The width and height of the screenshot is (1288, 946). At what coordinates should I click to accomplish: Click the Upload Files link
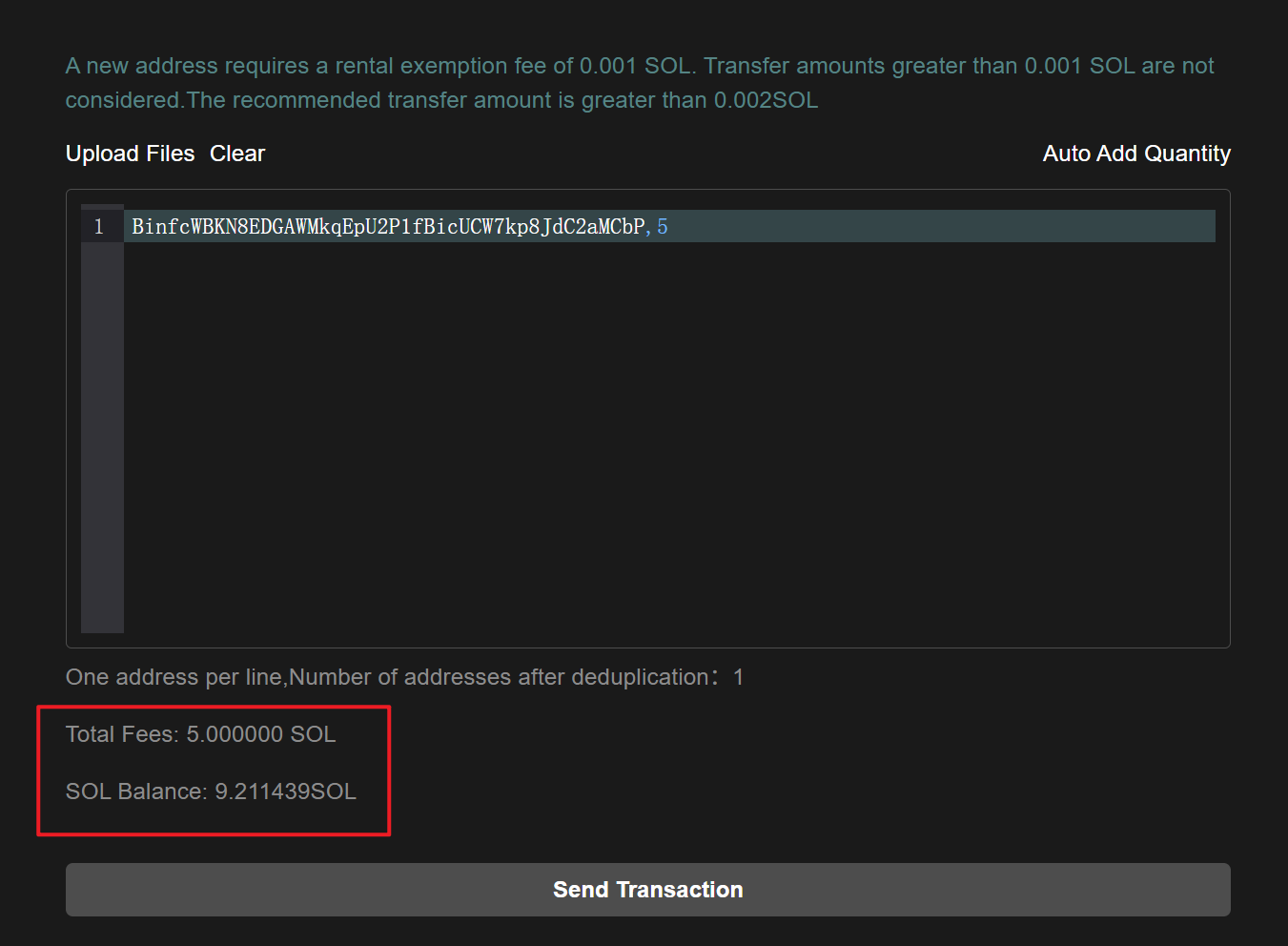point(130,154)
